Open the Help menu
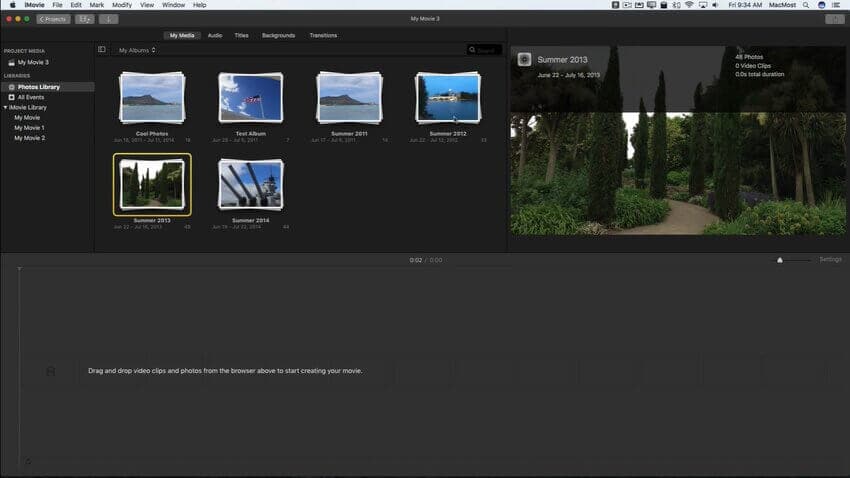The height and width of the screenshot is (478, 850). [199, 5]
